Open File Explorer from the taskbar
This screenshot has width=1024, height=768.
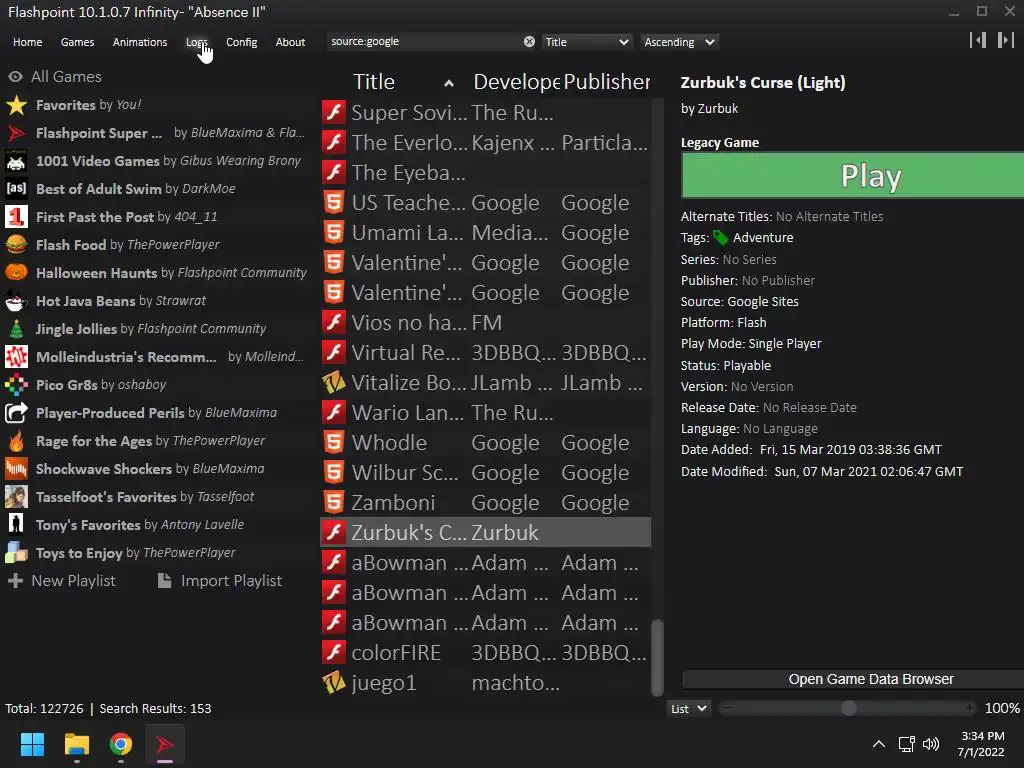click(76, 744)
